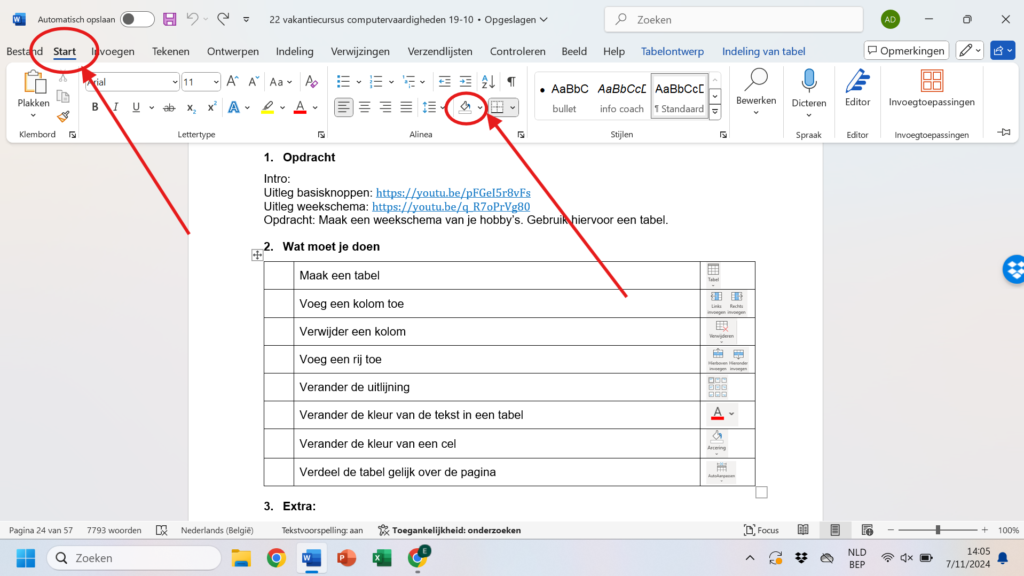This screenshot has height=576, width=1024.
Task: Adjust the zoom slider in status bar
Action: [x=937, y=530]
